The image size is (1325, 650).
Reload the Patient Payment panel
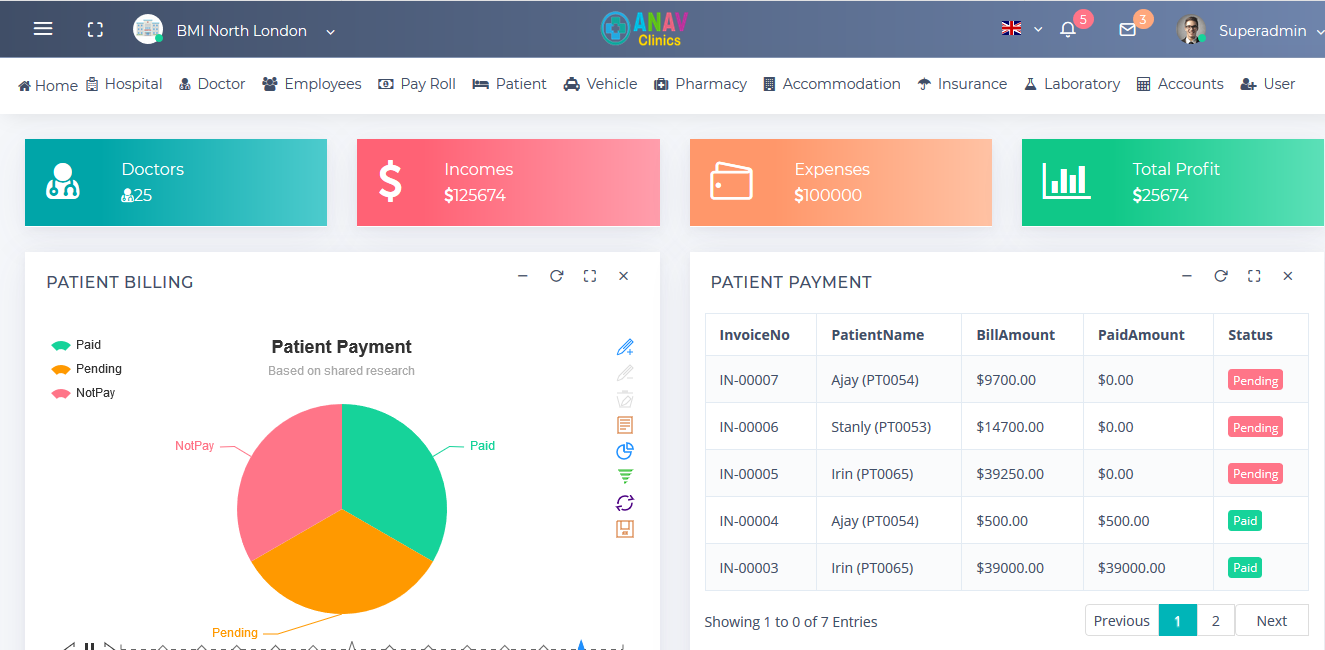tap(1221, 276)
